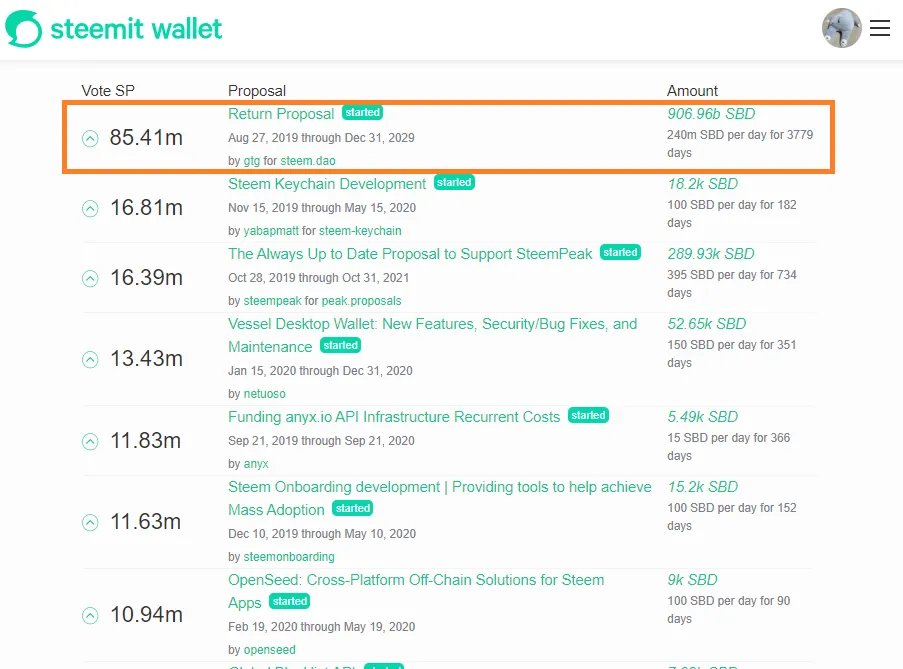Click the 13.43m vote SP value
Image resolution: width=903 pixels, height=669 pixels.
click(146, 359)
